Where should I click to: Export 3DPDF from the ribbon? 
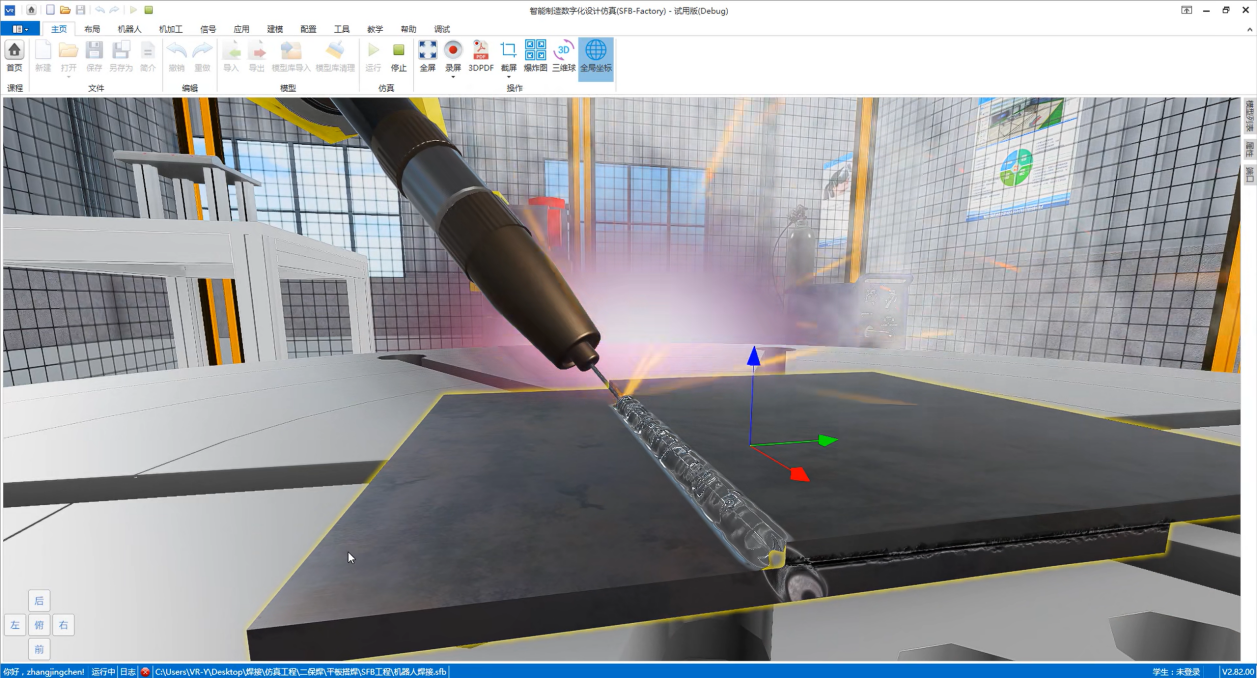coord(481,55)
